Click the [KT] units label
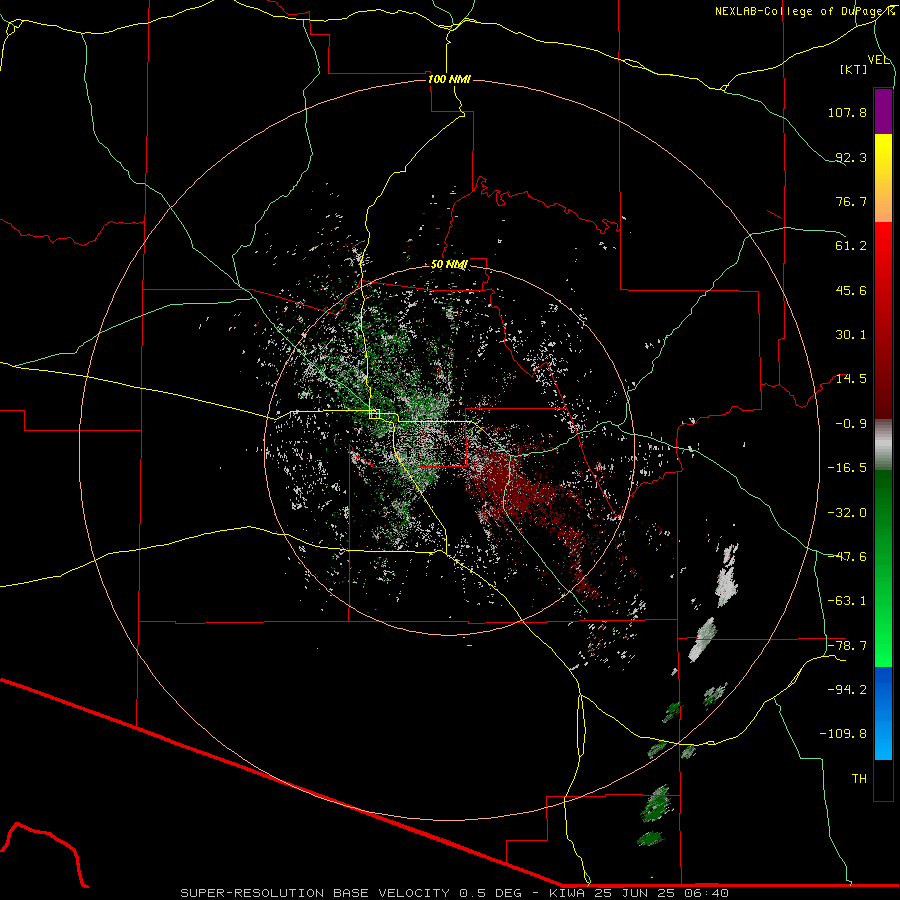The height and width of the screenshot is (900, 900). click(854, 69)
